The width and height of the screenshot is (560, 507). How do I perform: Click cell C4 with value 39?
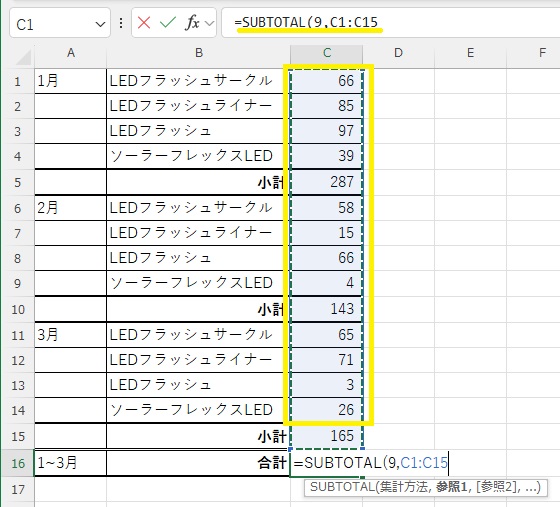[x=326, y=156]
